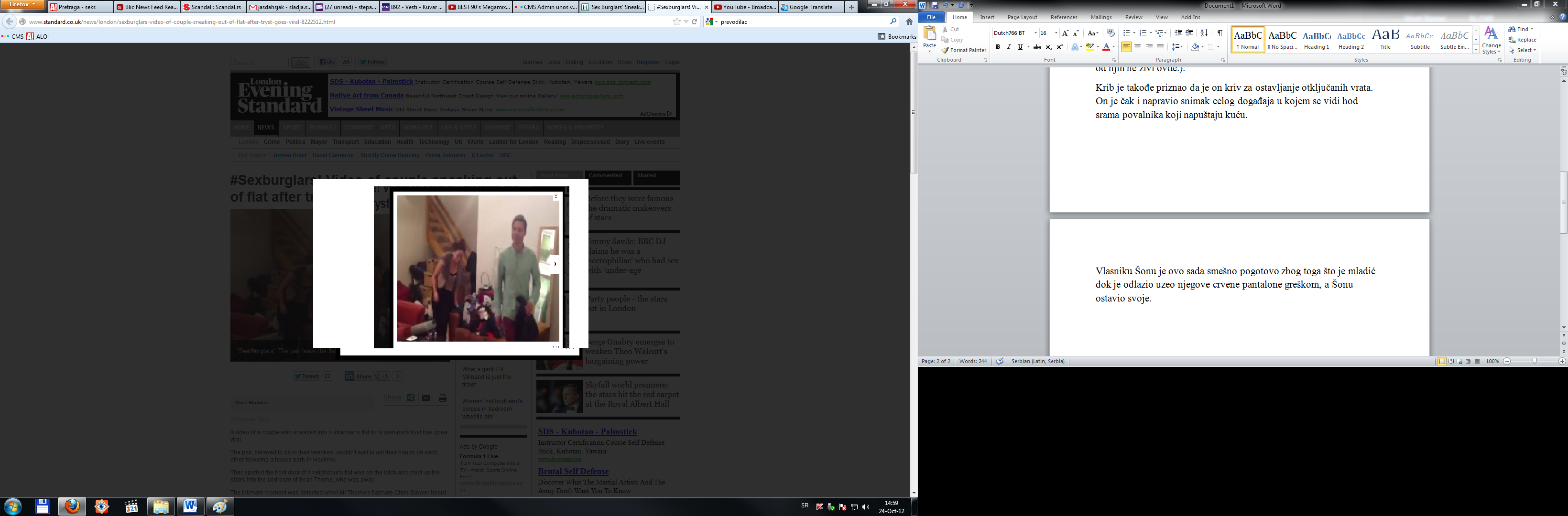Click the Clear Formatting eraser icon
The image size is (1568, 516).
click(1111, 33)
